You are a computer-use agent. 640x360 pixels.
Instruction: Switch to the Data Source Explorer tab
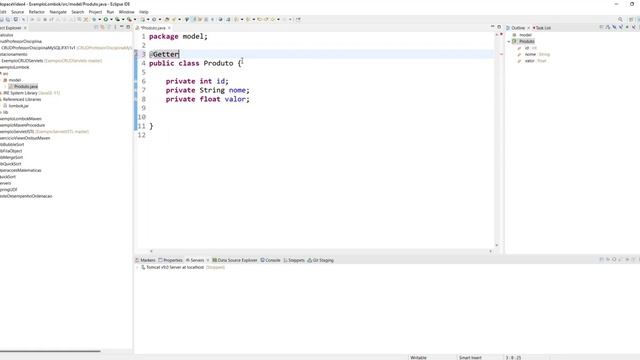click(235, 260)
